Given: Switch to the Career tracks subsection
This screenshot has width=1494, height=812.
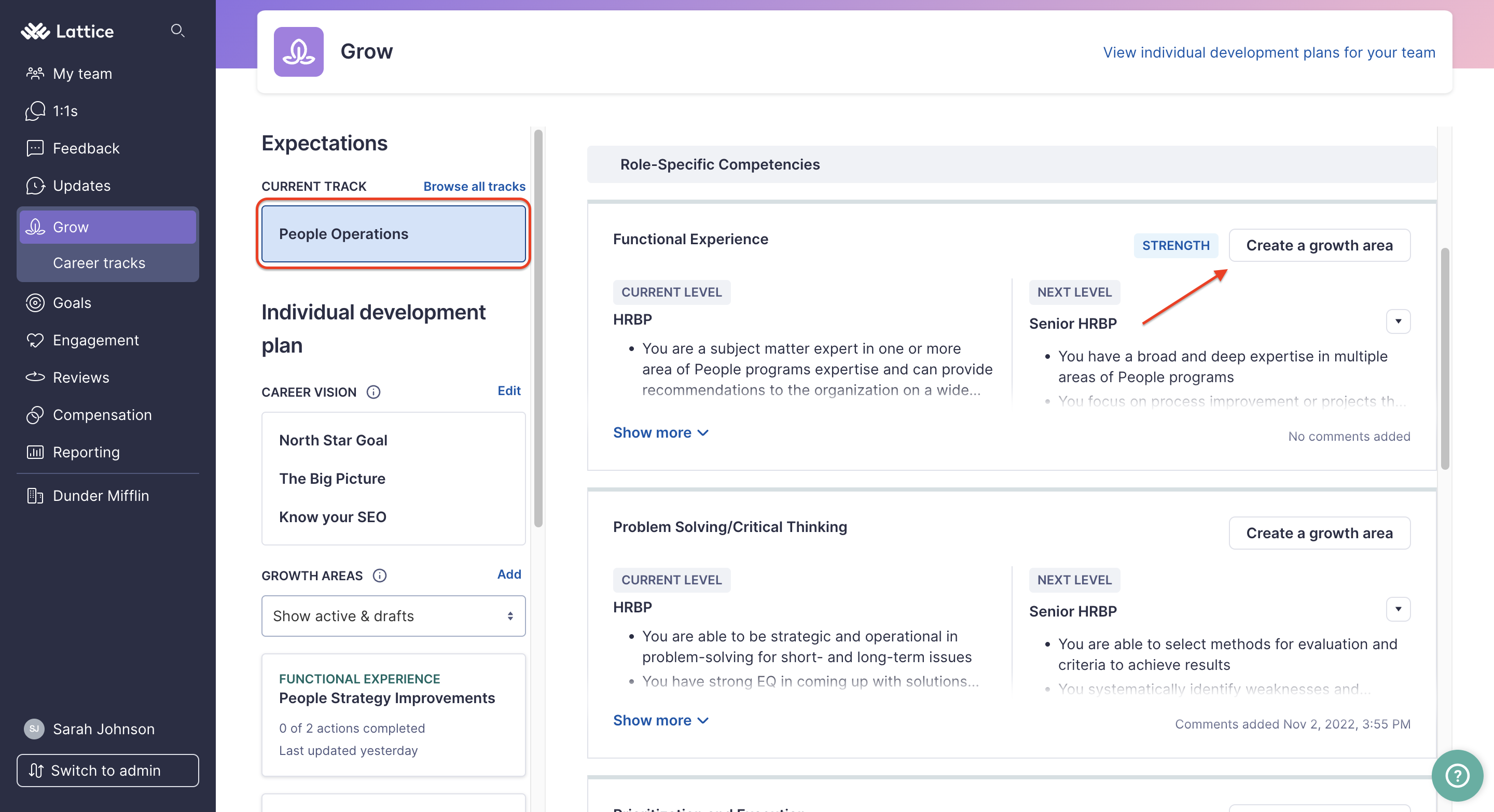Looking at the screenshot, I should click(99, 262).
